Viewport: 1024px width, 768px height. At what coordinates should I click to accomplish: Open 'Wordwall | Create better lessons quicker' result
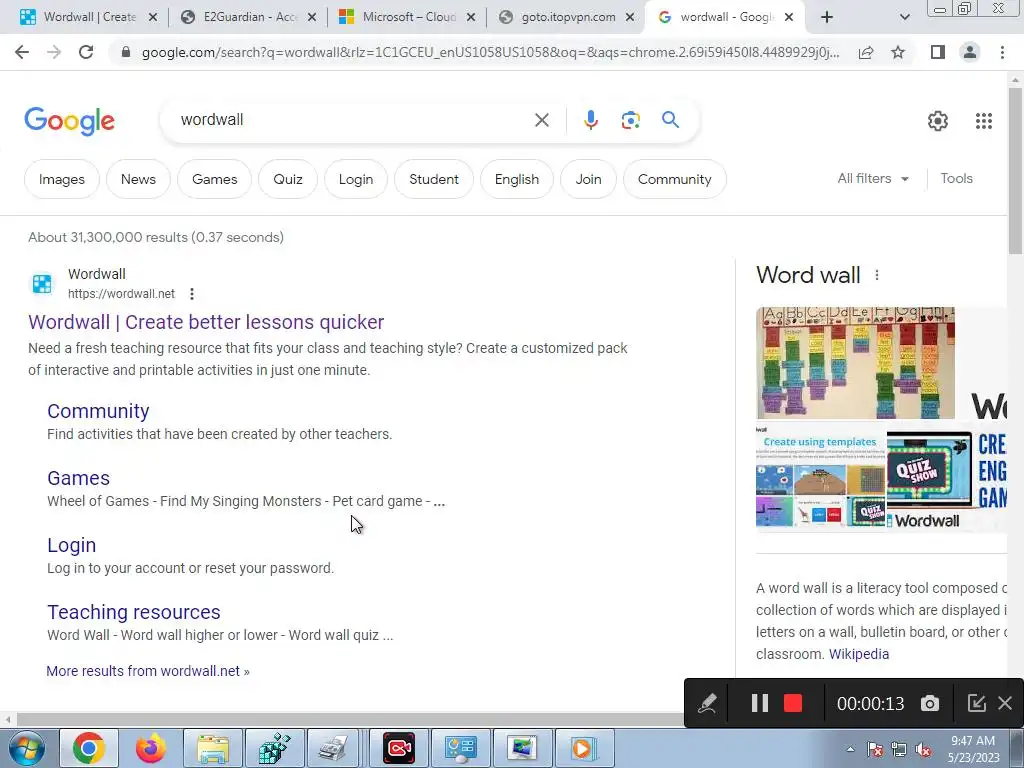pos(206,322)
